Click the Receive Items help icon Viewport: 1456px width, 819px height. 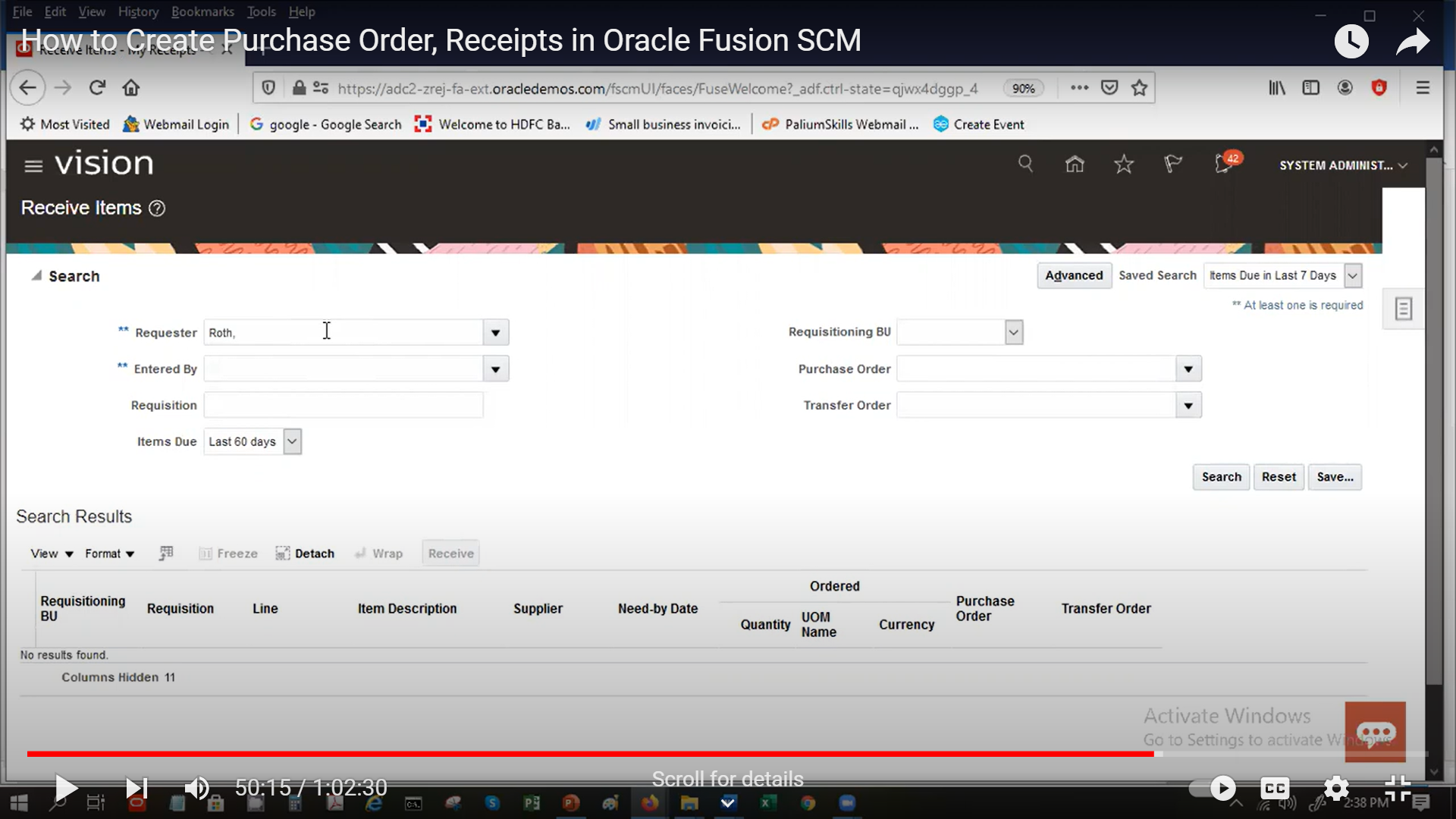pos(157,209)
